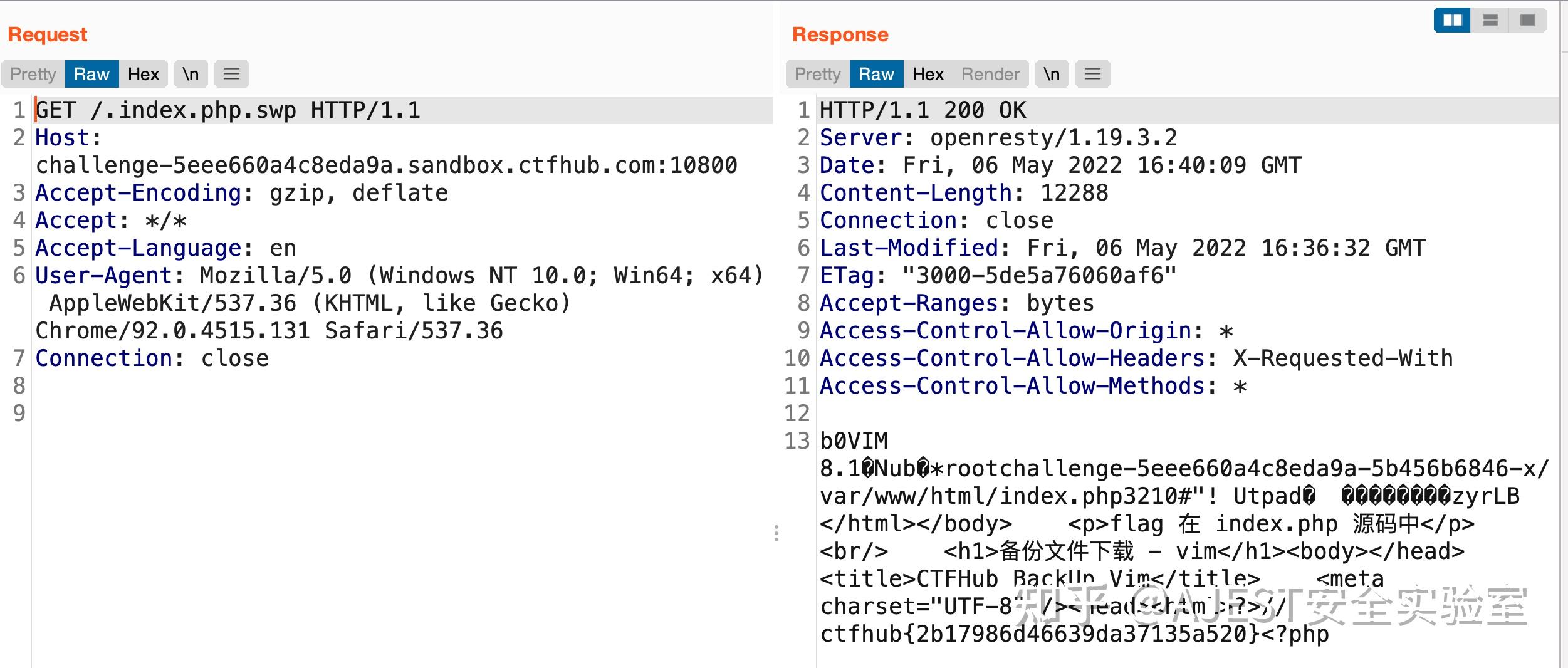The width and height of the screenshot is (1568, 668).
Task: Switch Request view to Hex tab
Action: 144,74
